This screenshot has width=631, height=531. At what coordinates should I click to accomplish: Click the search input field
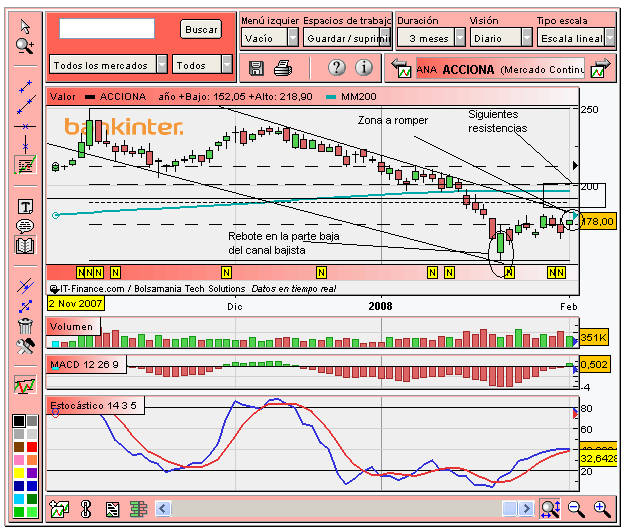[x=107, y=29]
